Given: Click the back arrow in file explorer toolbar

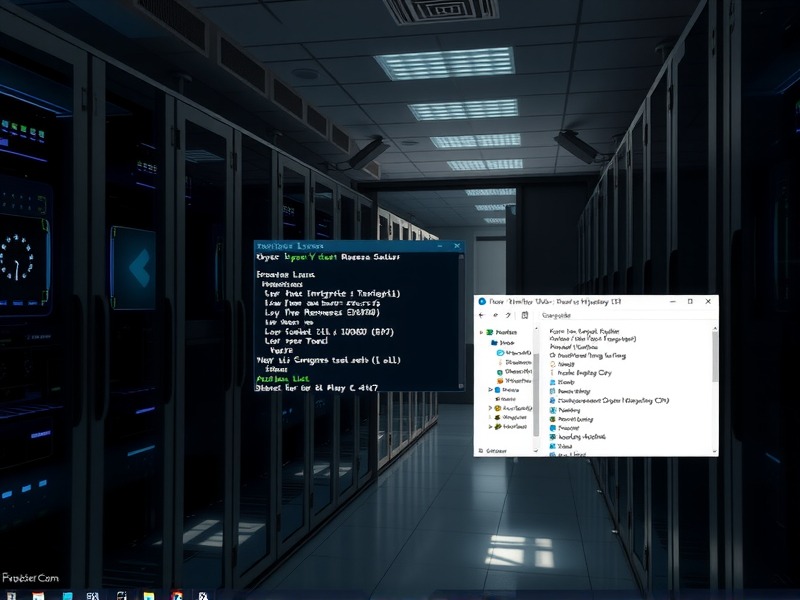Looking at the screenshot, I should point(483,315).
